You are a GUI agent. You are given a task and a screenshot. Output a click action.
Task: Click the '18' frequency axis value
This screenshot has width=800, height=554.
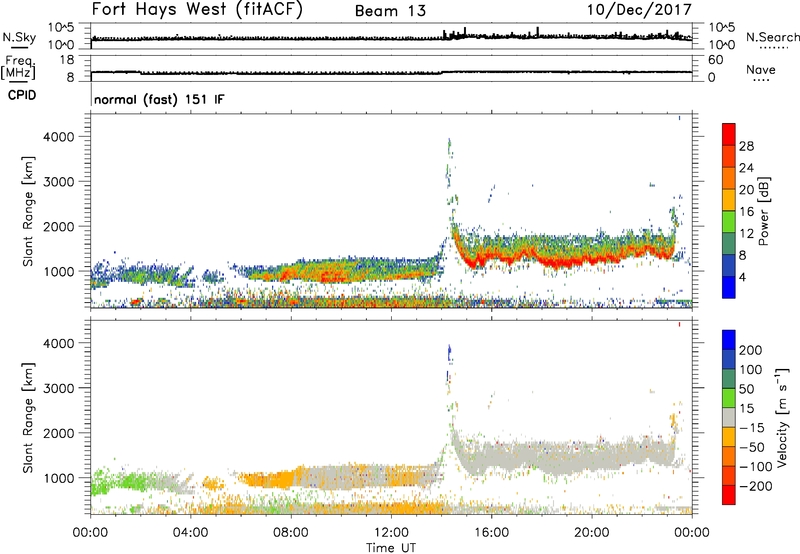[x=67, y=60]
